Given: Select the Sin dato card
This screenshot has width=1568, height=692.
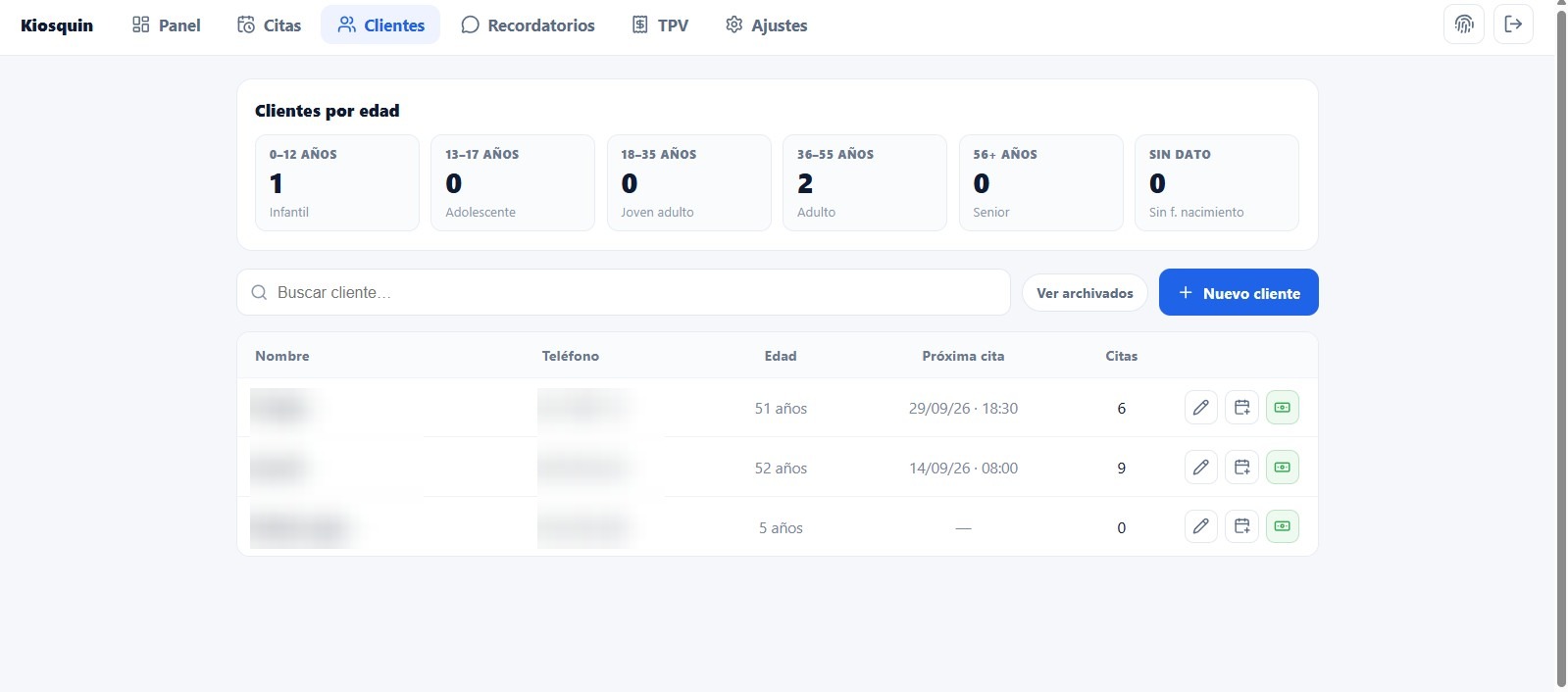Looking at the screenshot, I should pos(1217,183).
